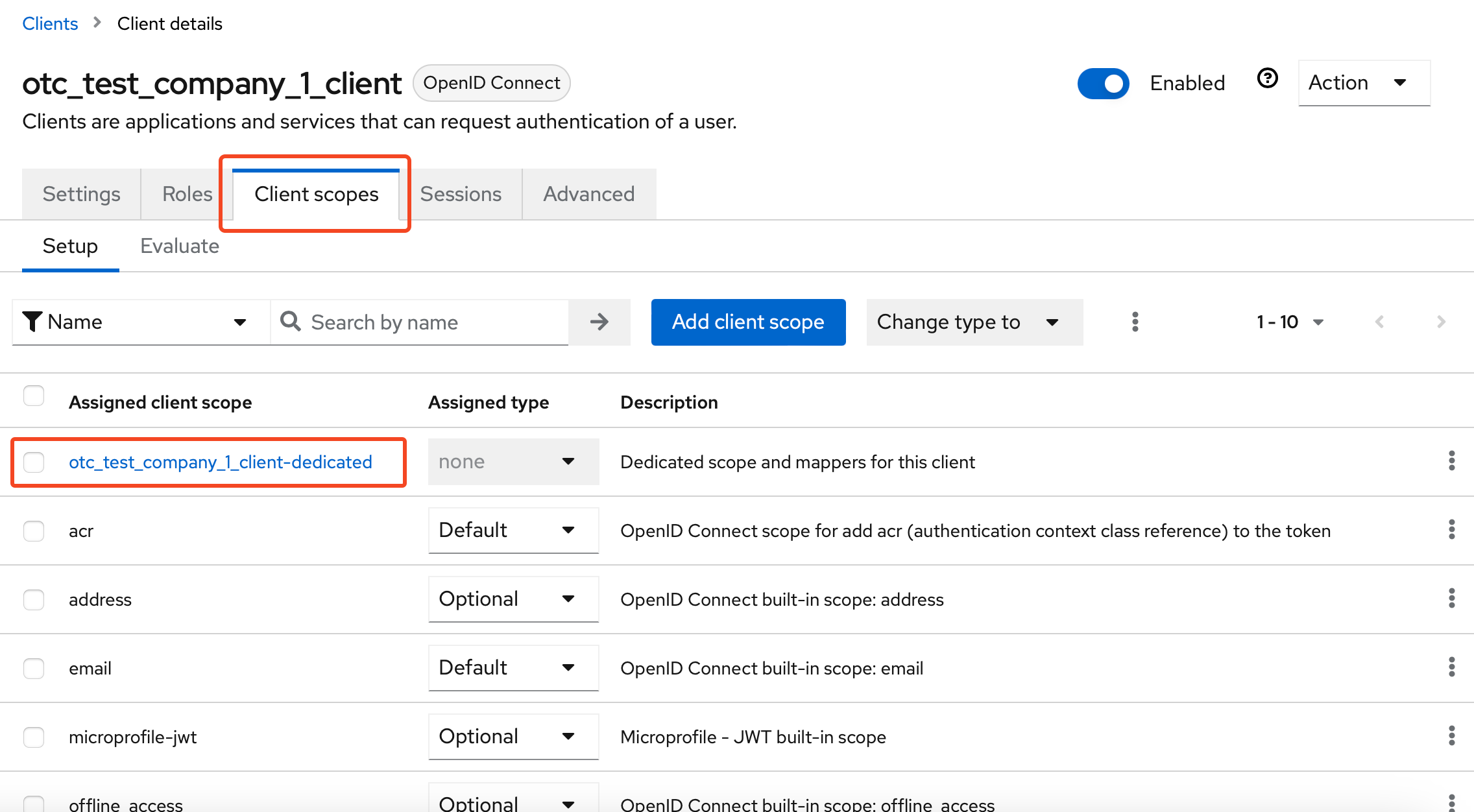This screenshot has width=1474, height=812.
Task: Open kebab menu for address row
Action: pyautogui.click(x=1451, y=599)
